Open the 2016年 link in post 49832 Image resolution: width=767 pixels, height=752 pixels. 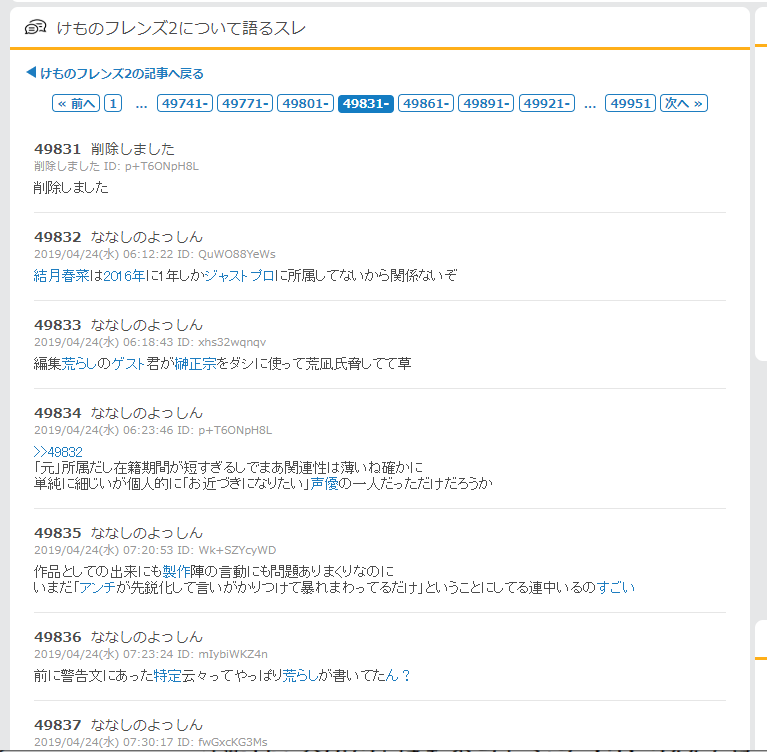pos(124,275)
